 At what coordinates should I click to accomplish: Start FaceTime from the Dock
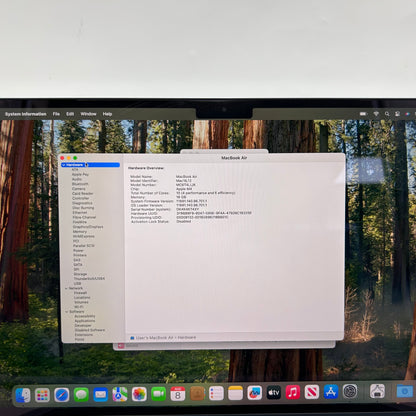point(158,394)
